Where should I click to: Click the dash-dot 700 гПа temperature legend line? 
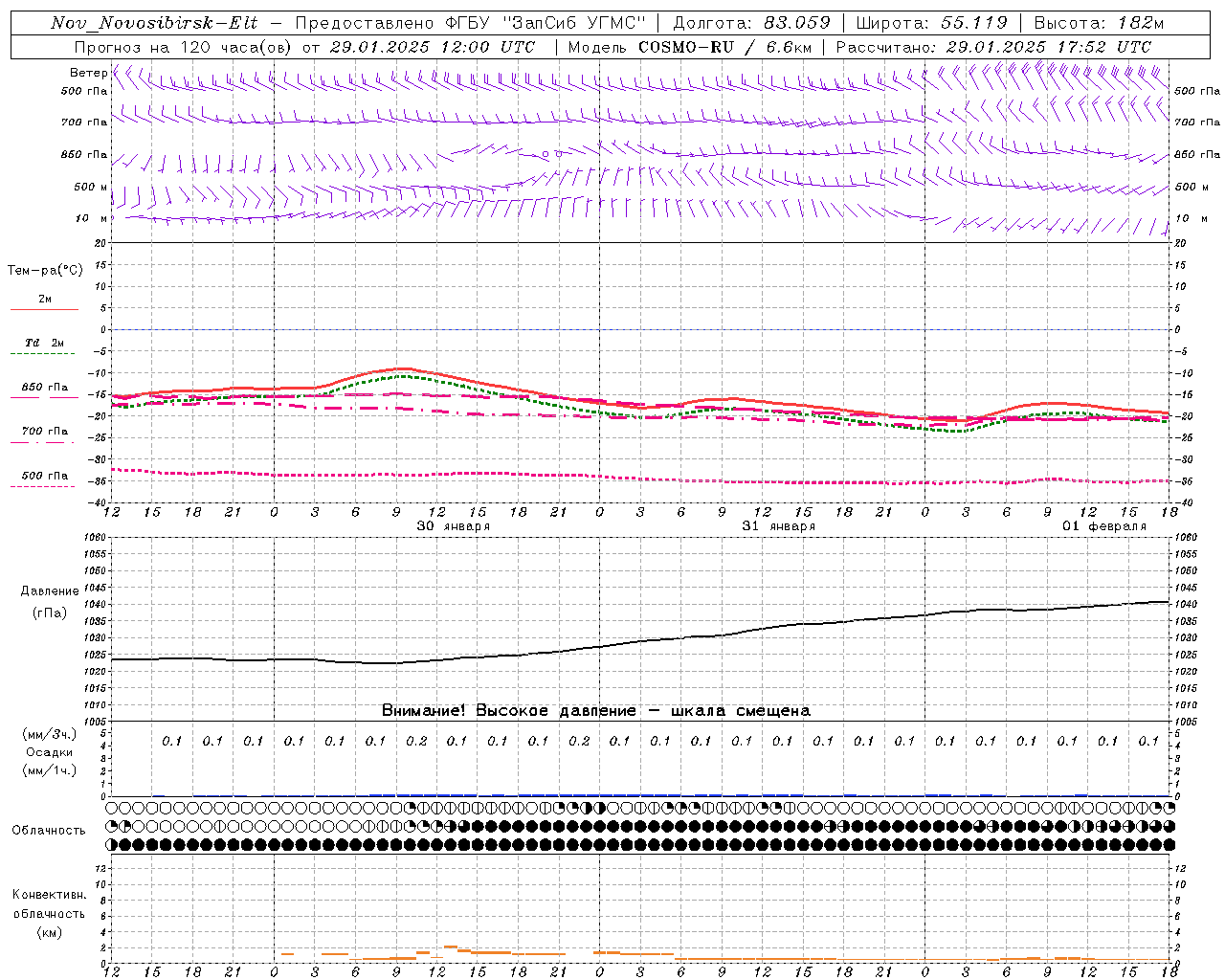click(44, 442)
